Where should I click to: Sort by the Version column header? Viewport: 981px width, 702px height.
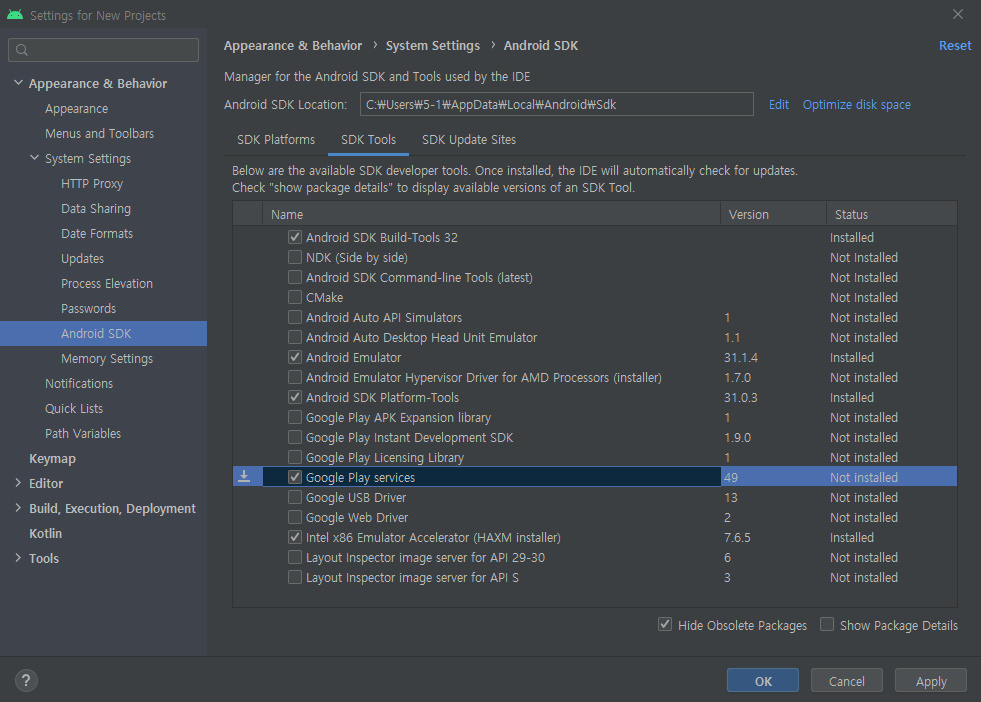[773, 214]
